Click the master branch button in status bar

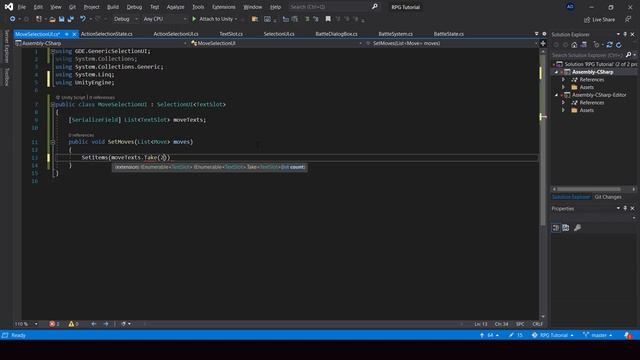point(598,335)
